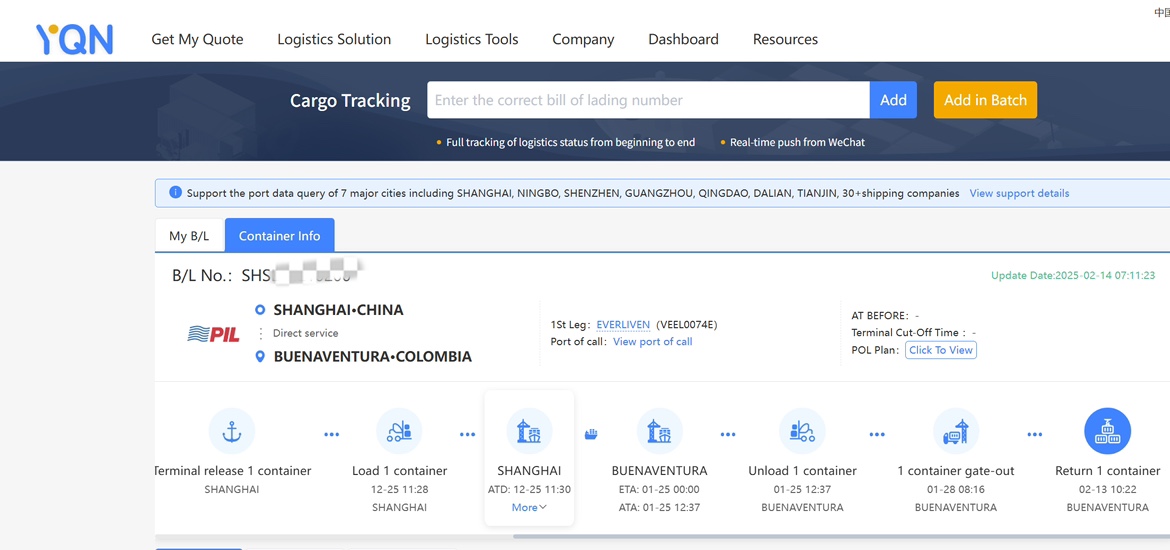Click the AT BEFORE label
The image size is (1170, 550).
pyautogui.click(x=880, y=316)
